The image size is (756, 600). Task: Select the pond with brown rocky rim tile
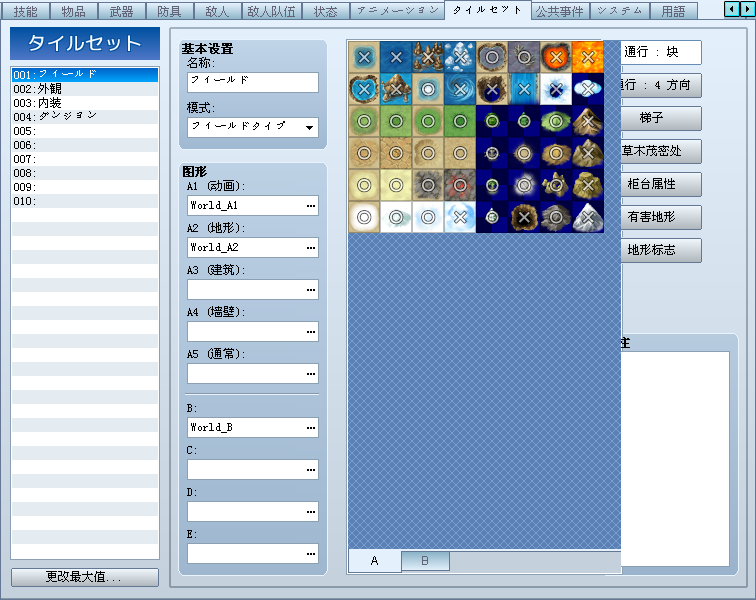point(364,89)
